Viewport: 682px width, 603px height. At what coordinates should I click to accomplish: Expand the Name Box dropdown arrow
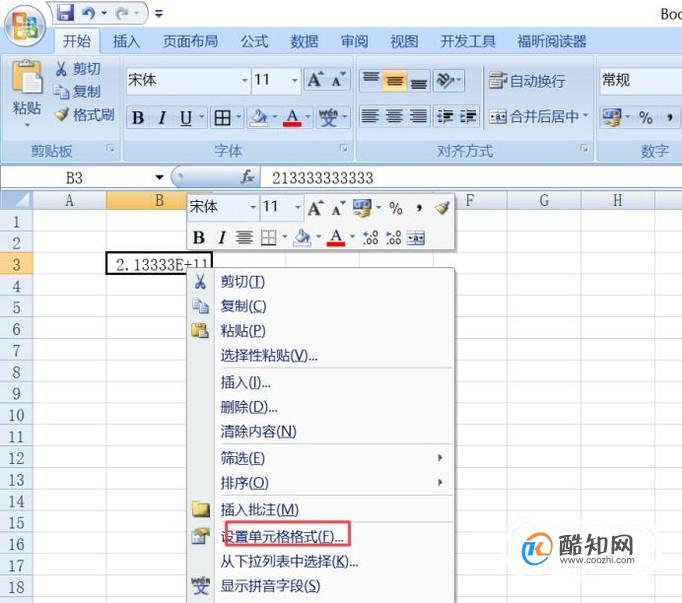pyautogui.click(x=159, y=178)
